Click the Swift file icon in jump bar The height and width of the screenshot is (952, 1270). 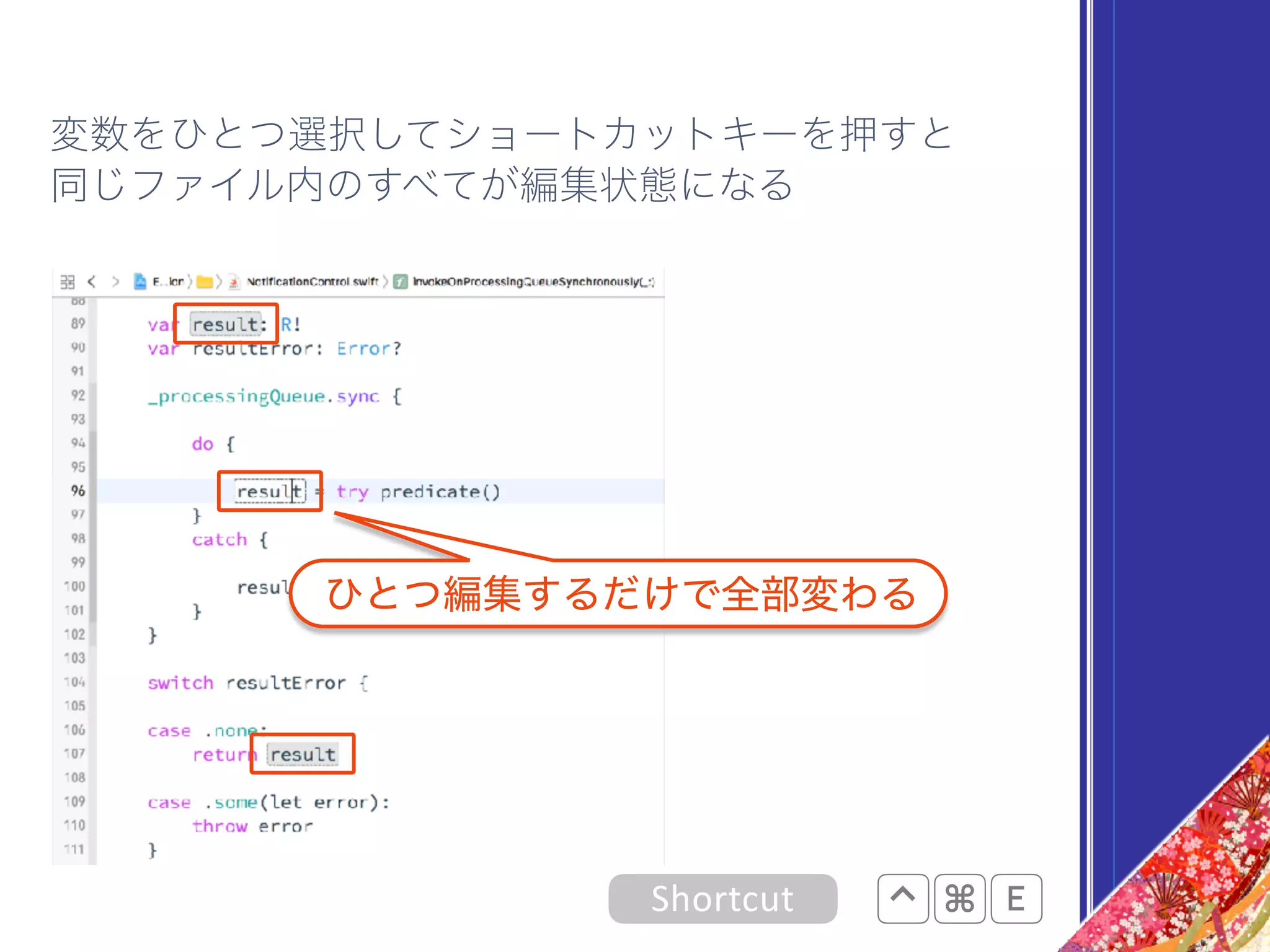[234, 282]
